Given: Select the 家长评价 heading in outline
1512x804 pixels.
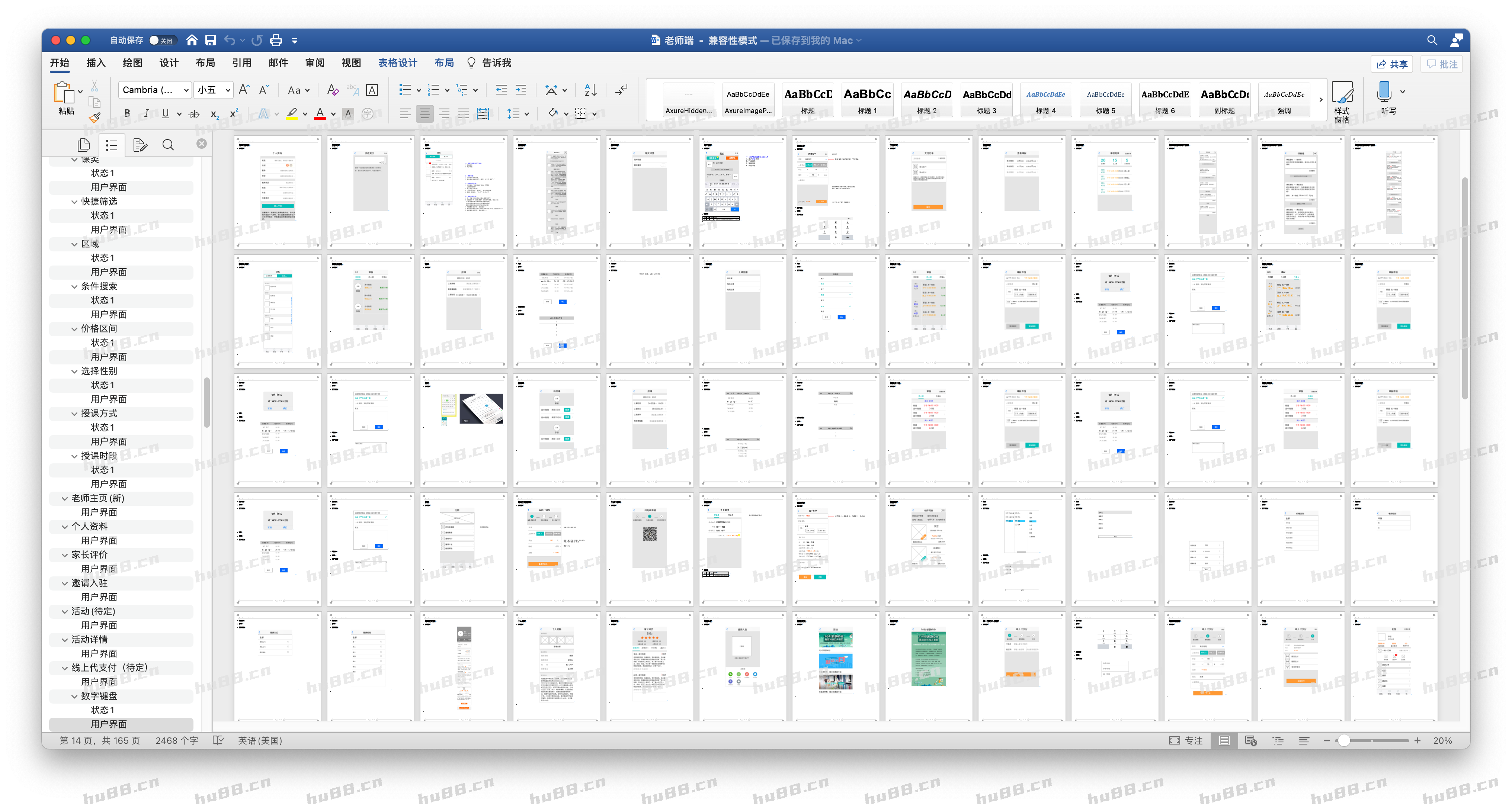Looking at the screenshot, I should [89, 554].
